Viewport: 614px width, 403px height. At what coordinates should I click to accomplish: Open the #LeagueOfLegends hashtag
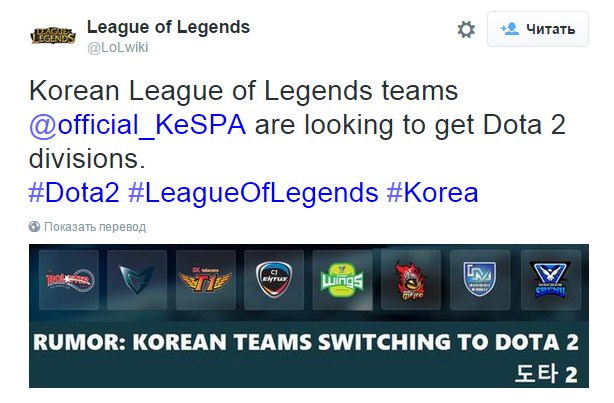point(253,194)
